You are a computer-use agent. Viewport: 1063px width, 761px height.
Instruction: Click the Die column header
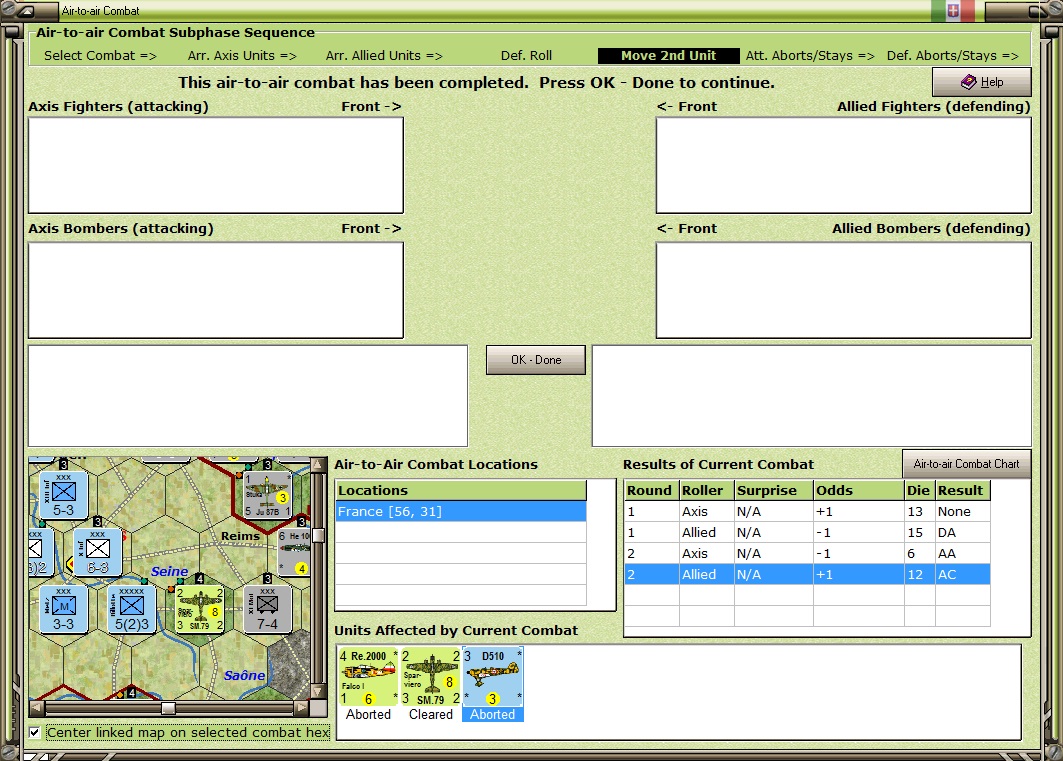(x=919, y=491)
